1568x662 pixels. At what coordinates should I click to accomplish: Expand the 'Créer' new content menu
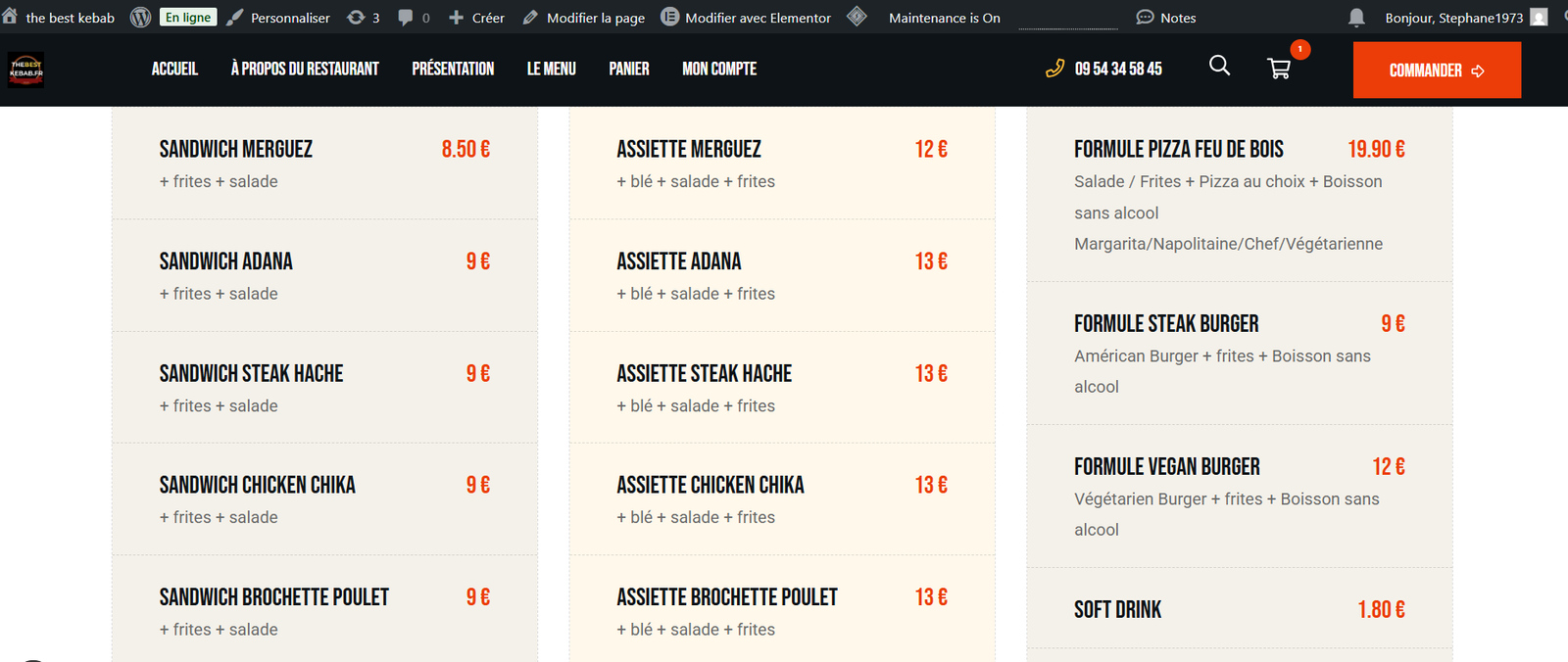(x=476, y=18)
